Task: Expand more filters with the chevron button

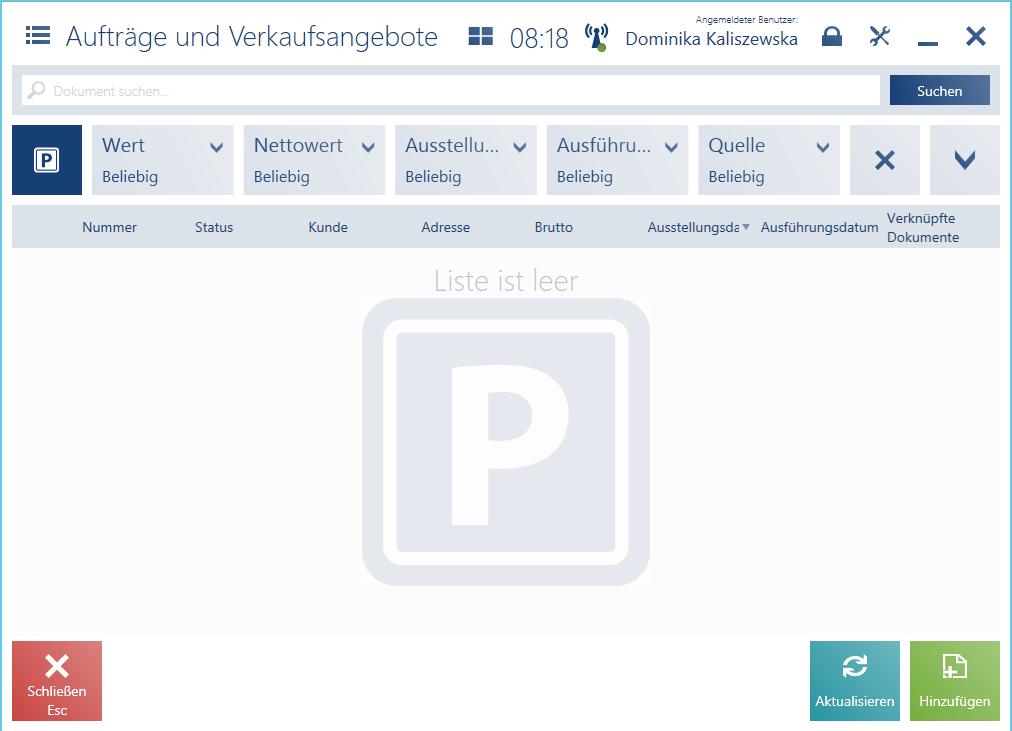Action: tap(964, 160)
